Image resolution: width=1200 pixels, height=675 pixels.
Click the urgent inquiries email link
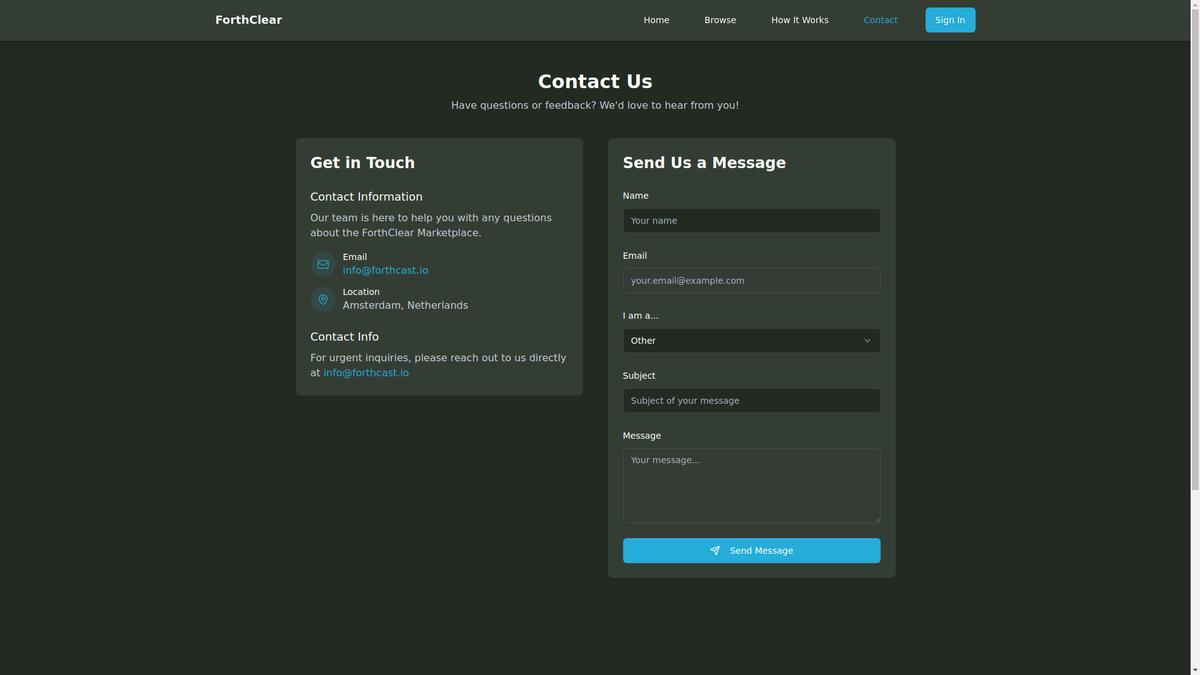point(366,373)
